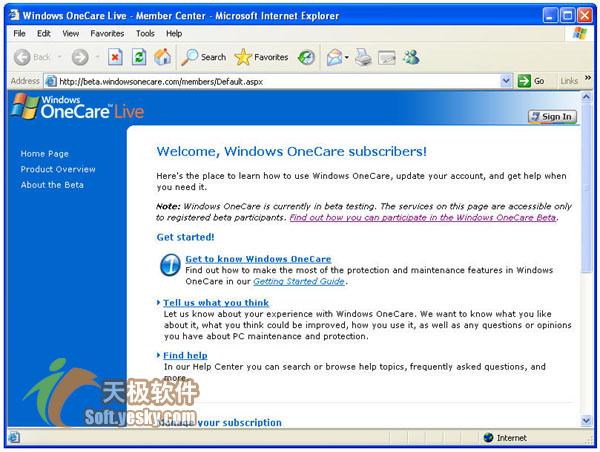Click the Welcome, Windows OneCare subscribers! heading

pyautogui.click(x=292, y=152)
